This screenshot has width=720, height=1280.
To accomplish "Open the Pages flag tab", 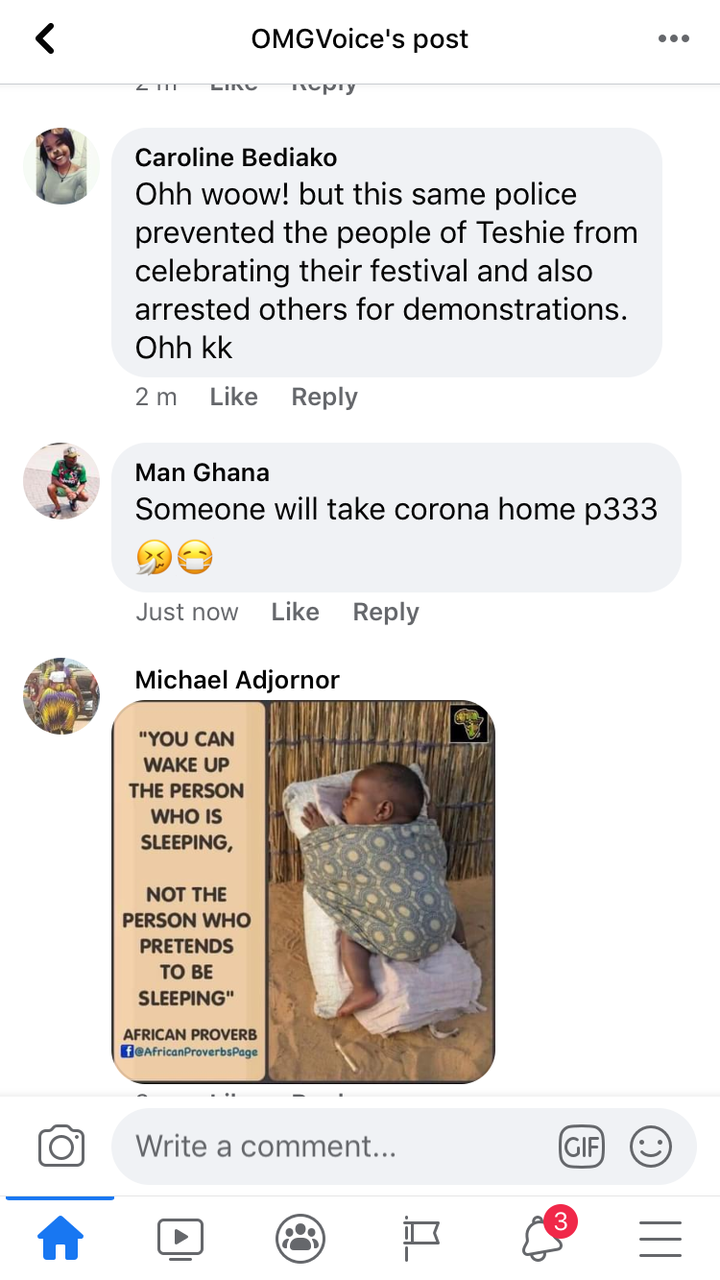I will click(x=421, y=1240).
